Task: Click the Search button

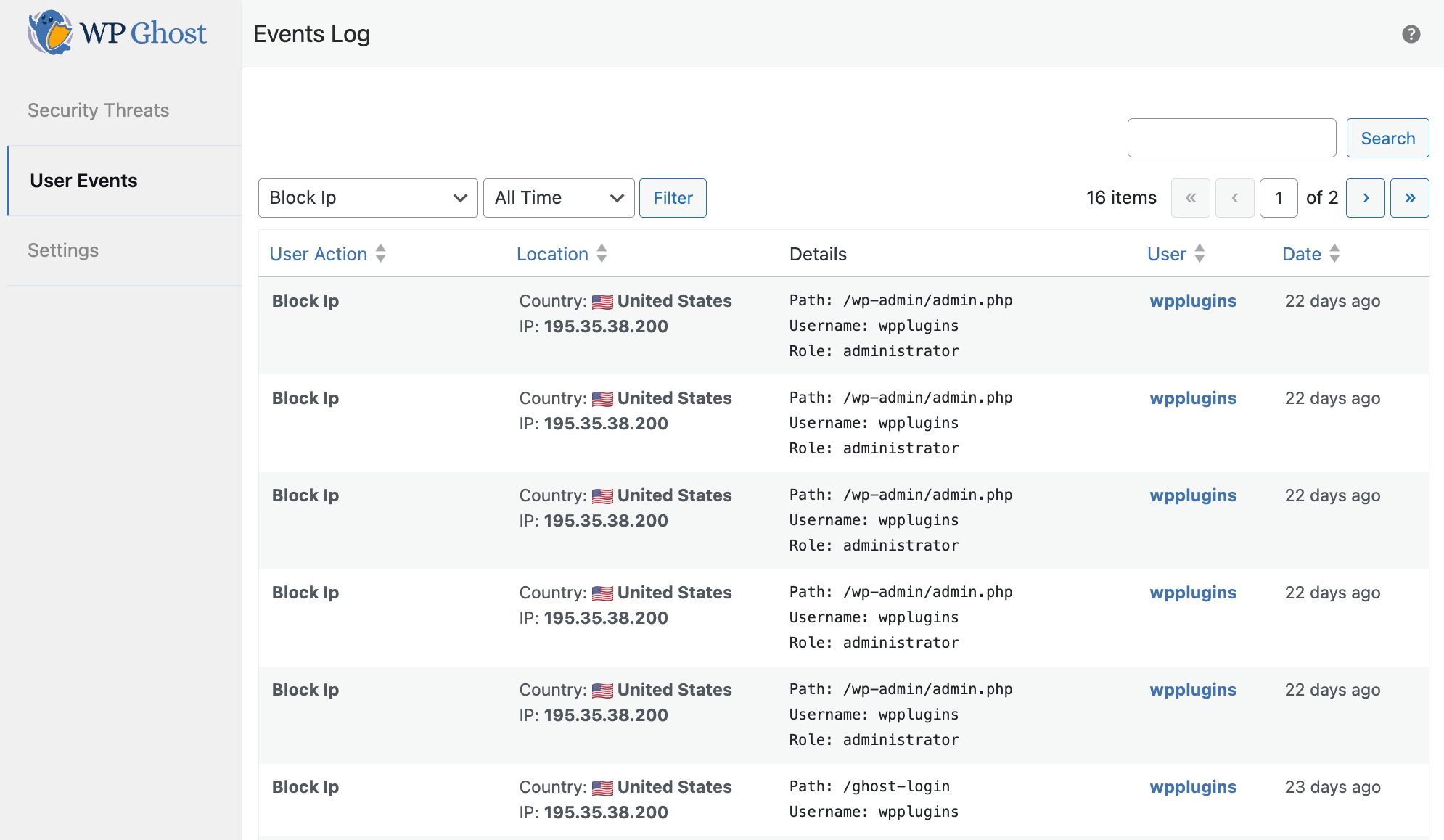Action: tap(1387, 138)
